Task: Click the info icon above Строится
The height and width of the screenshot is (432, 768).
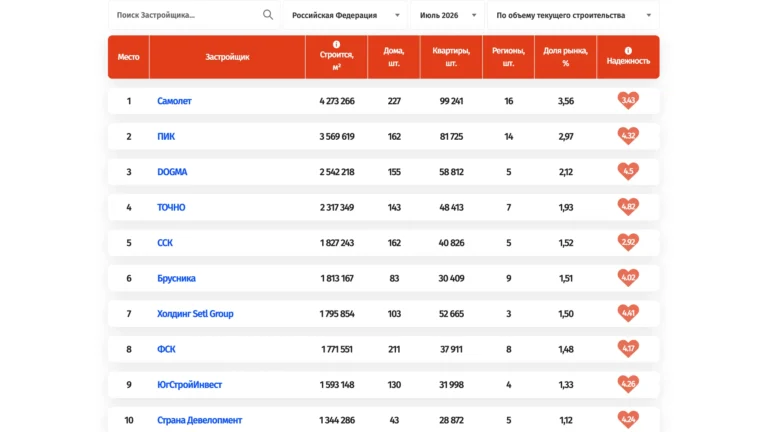Action: coord(336,45)
